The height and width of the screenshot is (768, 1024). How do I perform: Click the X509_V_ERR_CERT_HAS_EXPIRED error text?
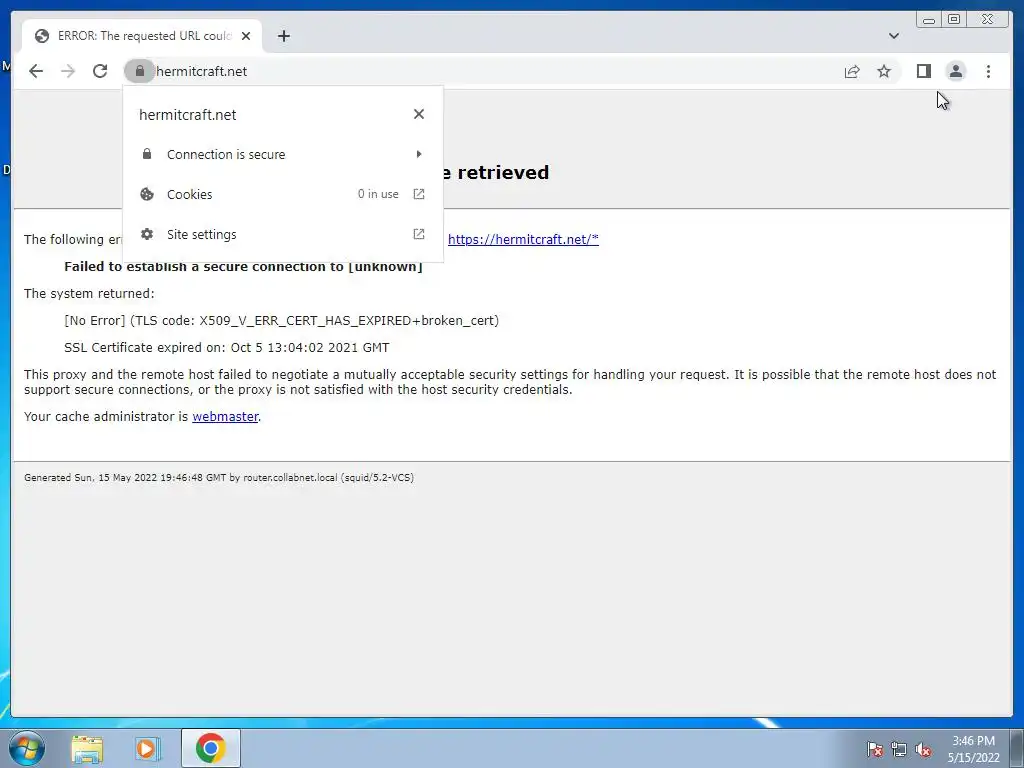(281, 321)
